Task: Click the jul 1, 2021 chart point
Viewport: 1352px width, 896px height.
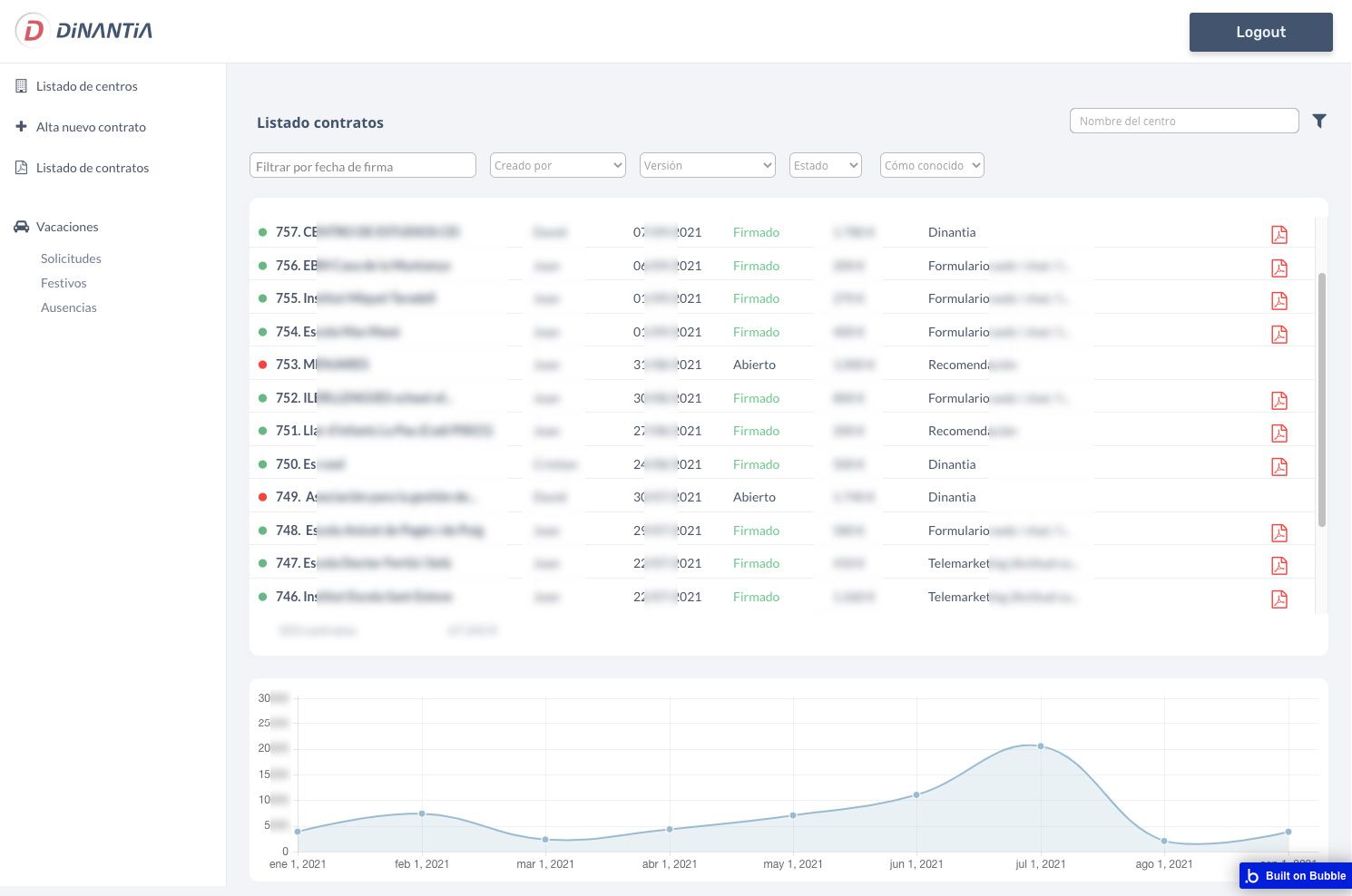Action: [1041, 746]
